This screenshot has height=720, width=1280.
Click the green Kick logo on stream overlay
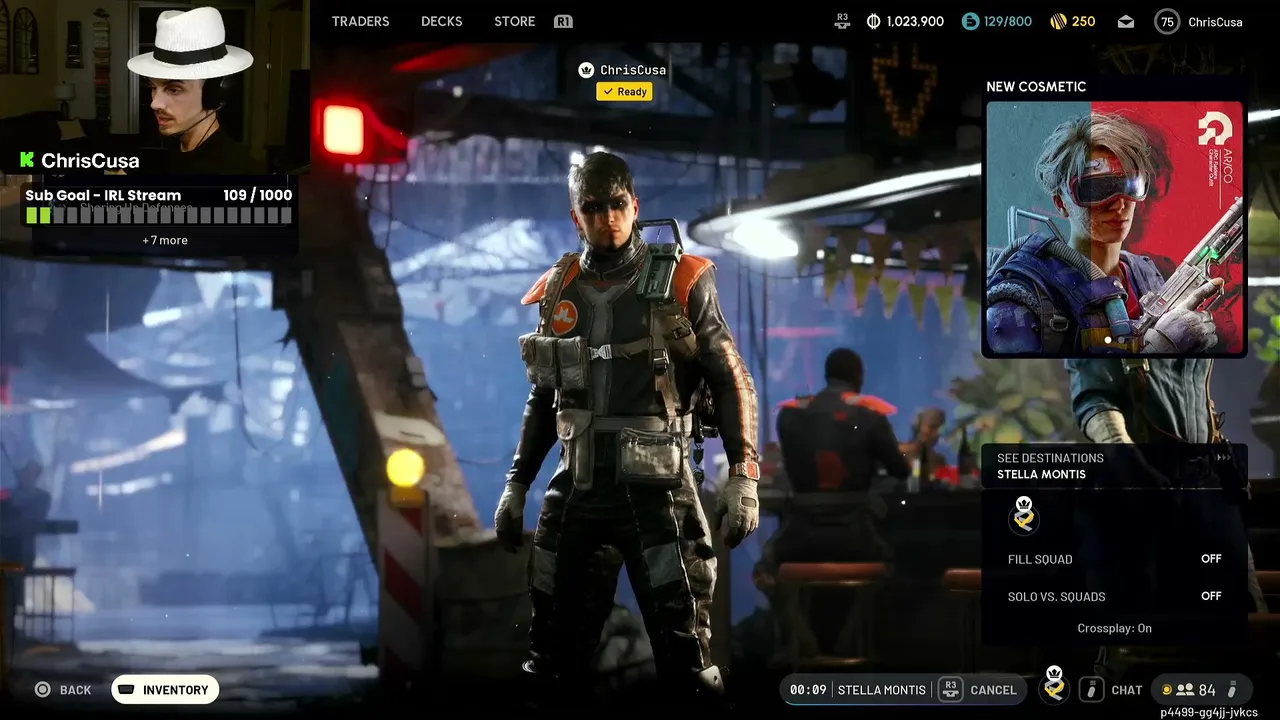[x=27, y=160]
